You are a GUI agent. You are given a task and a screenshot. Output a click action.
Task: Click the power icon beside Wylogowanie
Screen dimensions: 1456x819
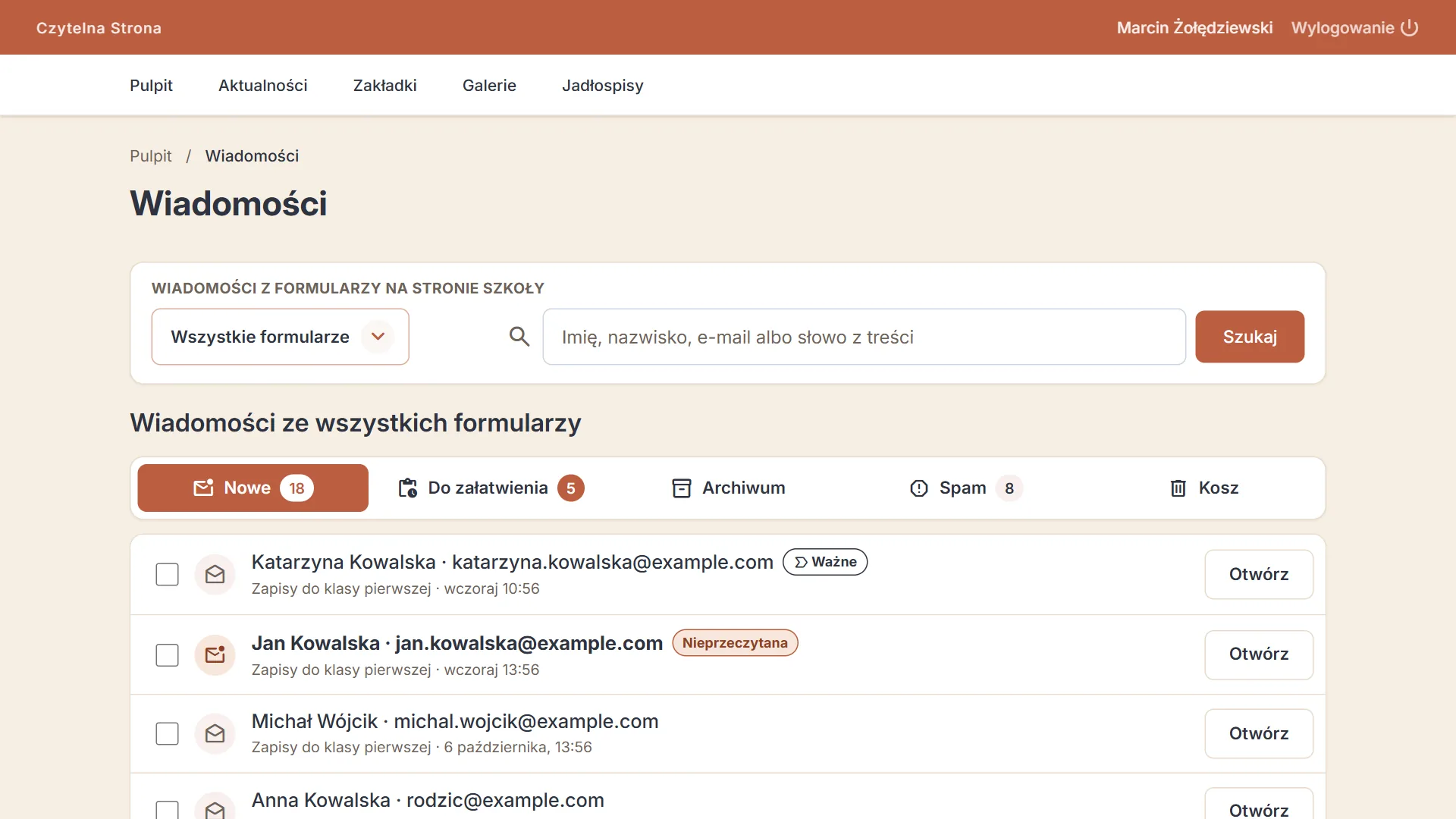pyautogui.click(x=1409, y=28)
